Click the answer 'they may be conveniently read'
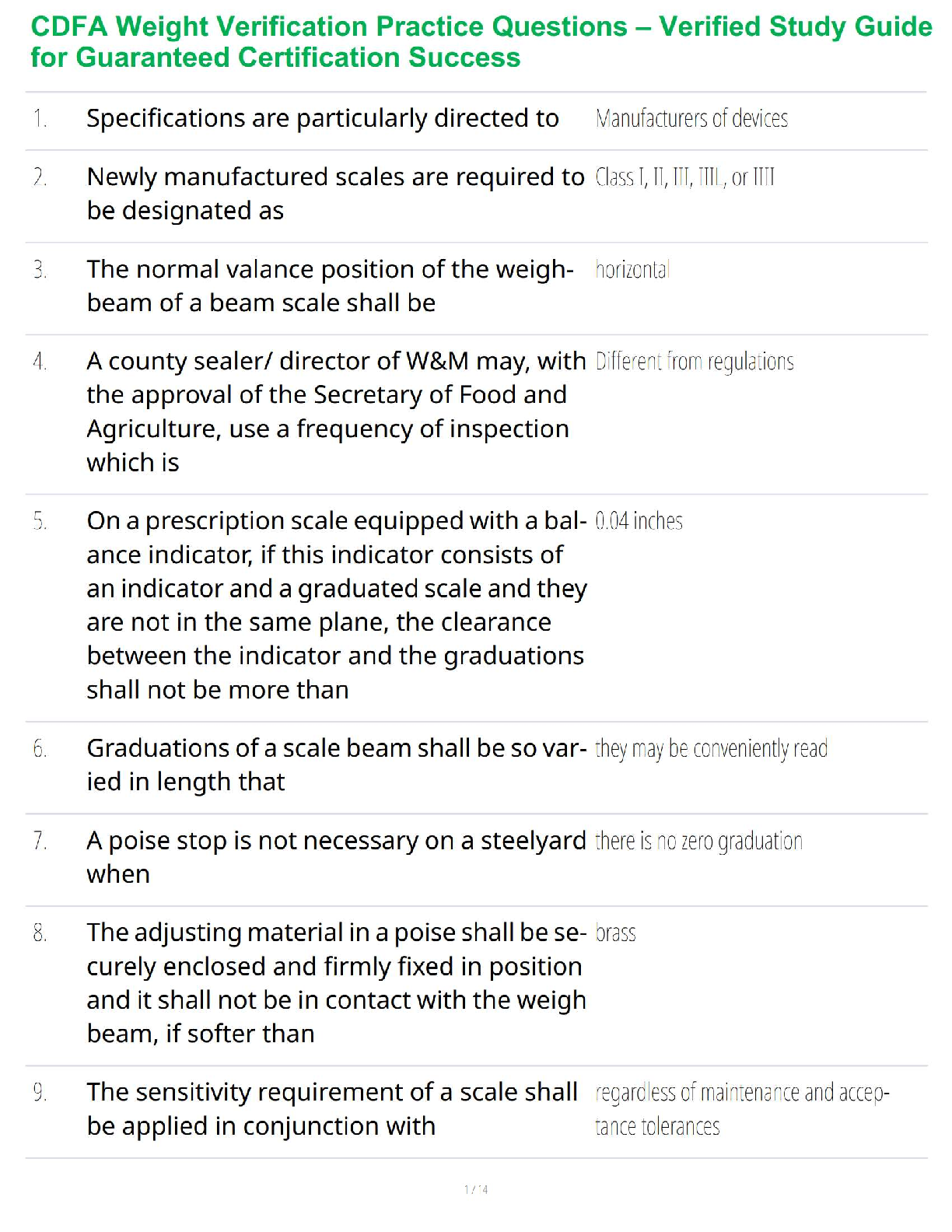952x1232 pixels. [x=711, y=748]
